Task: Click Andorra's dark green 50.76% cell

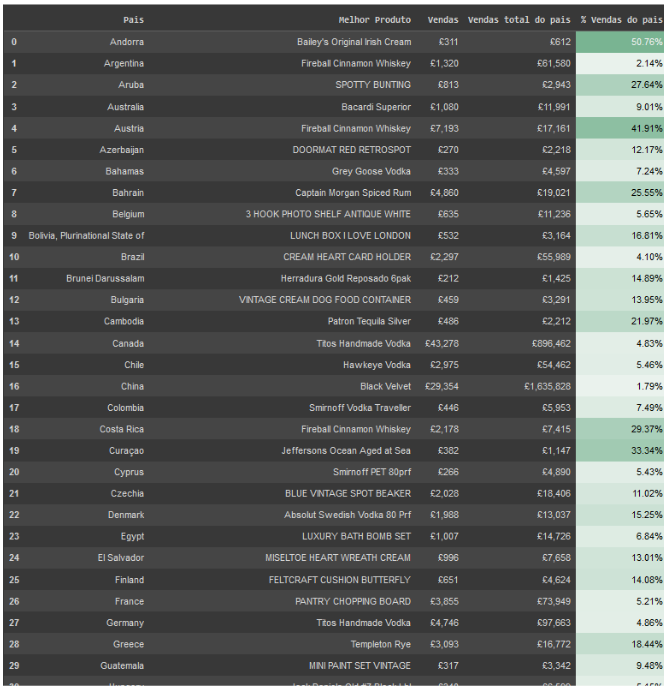Action: pyautogui.click(x=620, y=42)
